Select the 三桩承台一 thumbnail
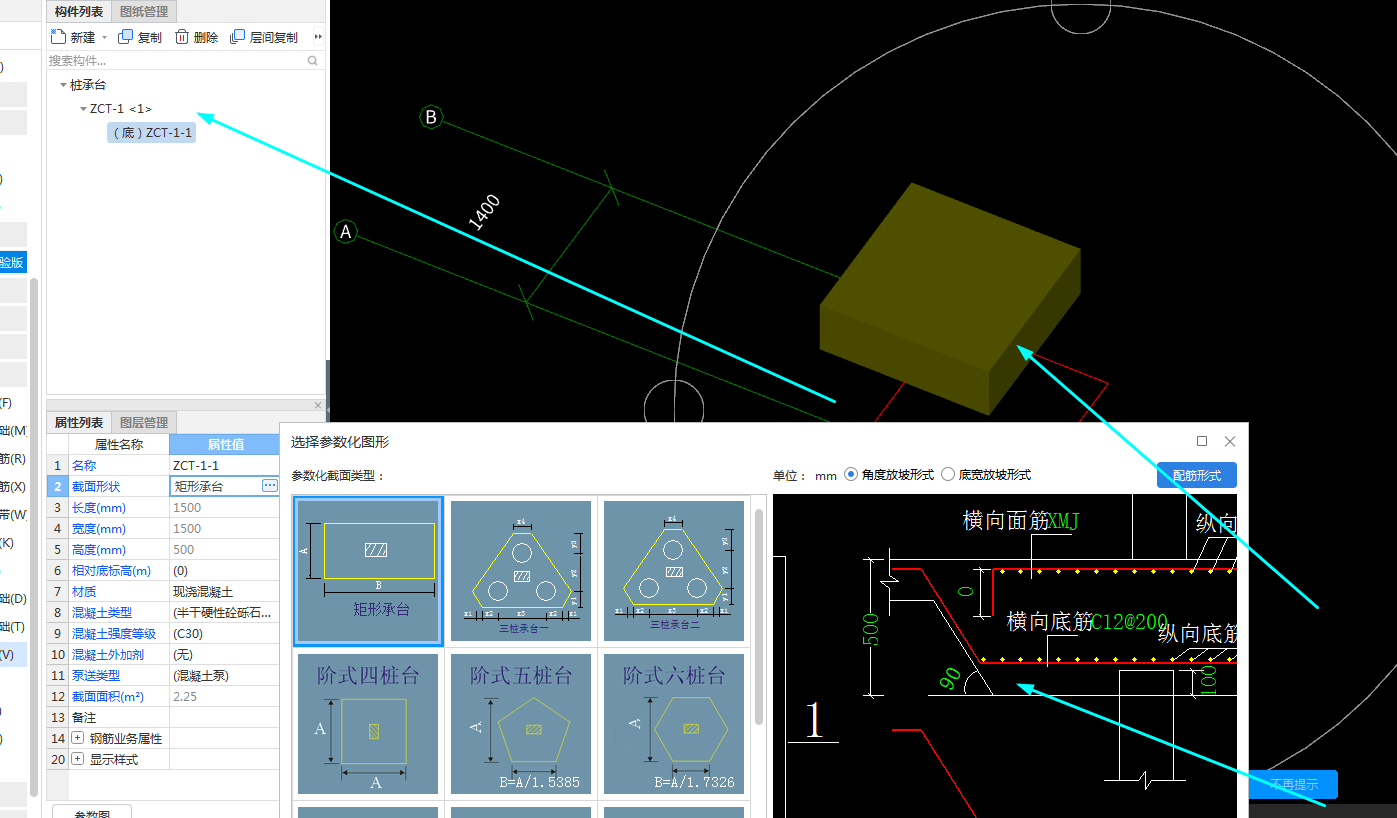 (521, 571)
